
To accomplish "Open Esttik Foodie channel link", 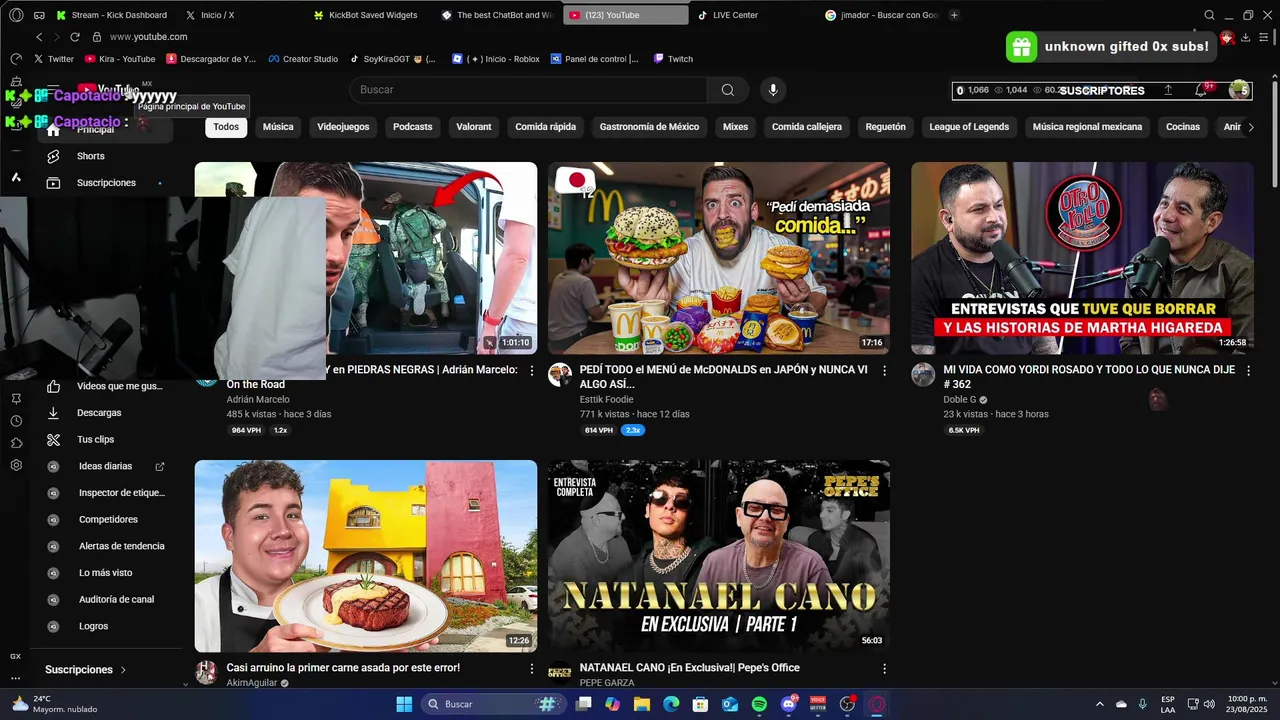I will tap(606, 400).
